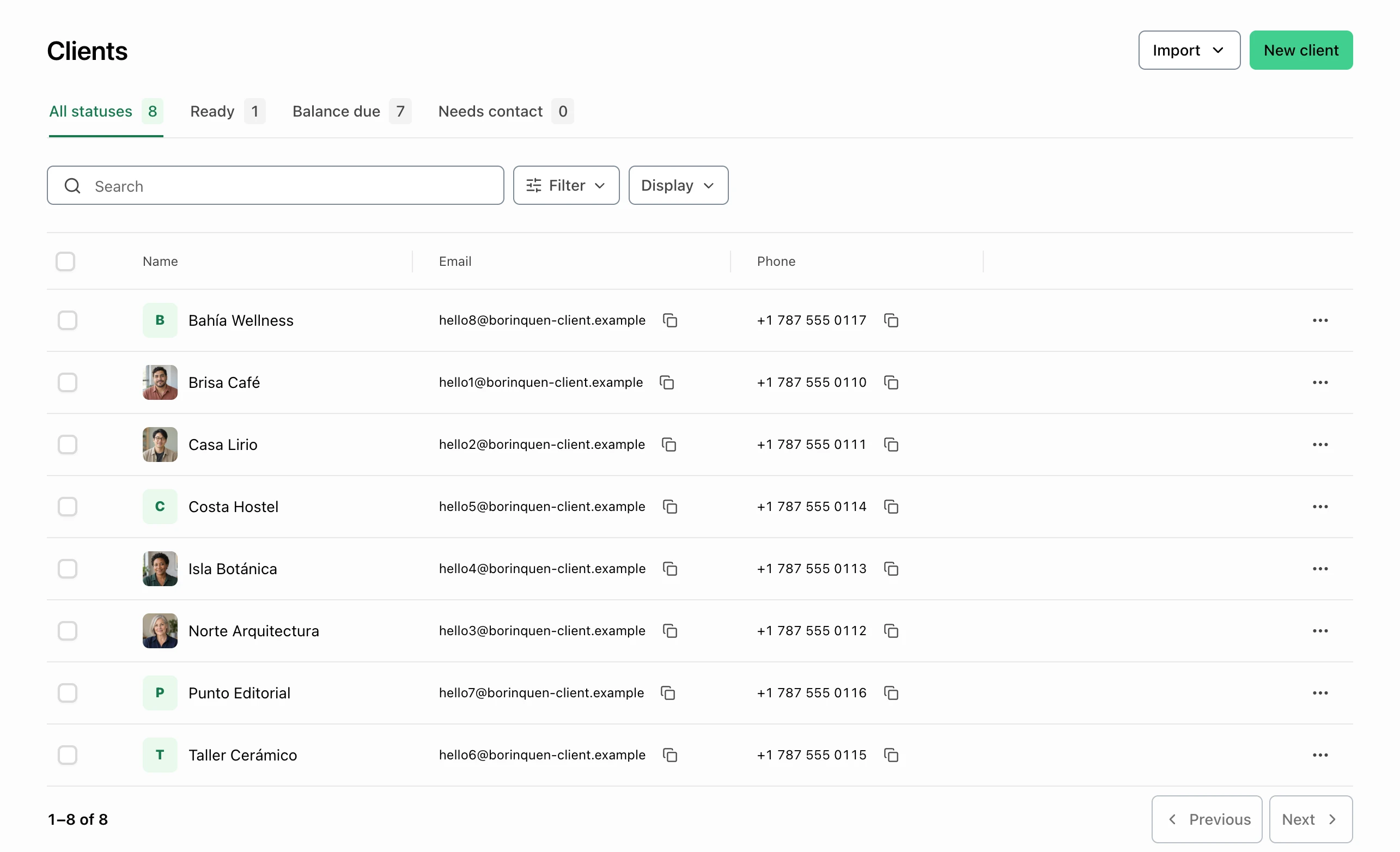Viewport: 1400px width, 852px height.
Task: Copy Isla Botánica email address
Action: tap(670, 569)
